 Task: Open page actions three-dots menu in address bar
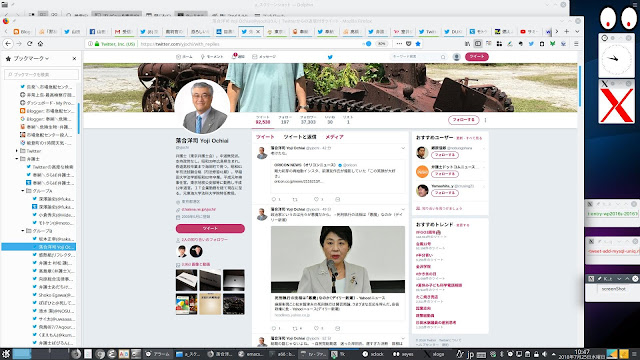point(399,44)
